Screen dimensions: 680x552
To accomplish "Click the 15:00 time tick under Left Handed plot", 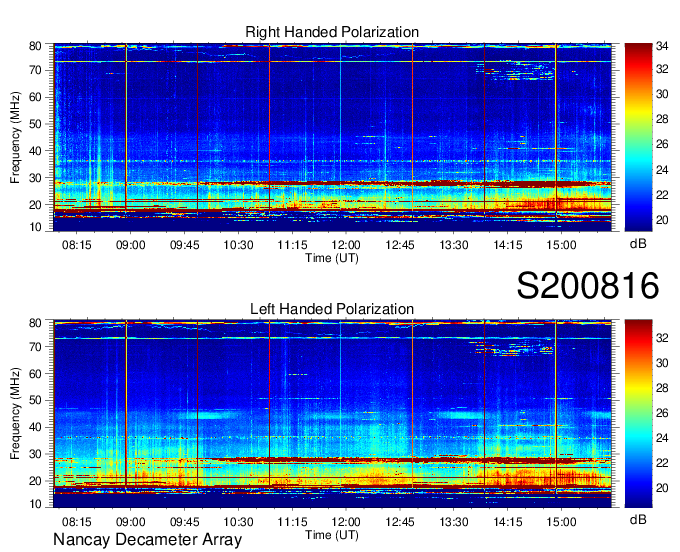I will [x=561, y=522].
